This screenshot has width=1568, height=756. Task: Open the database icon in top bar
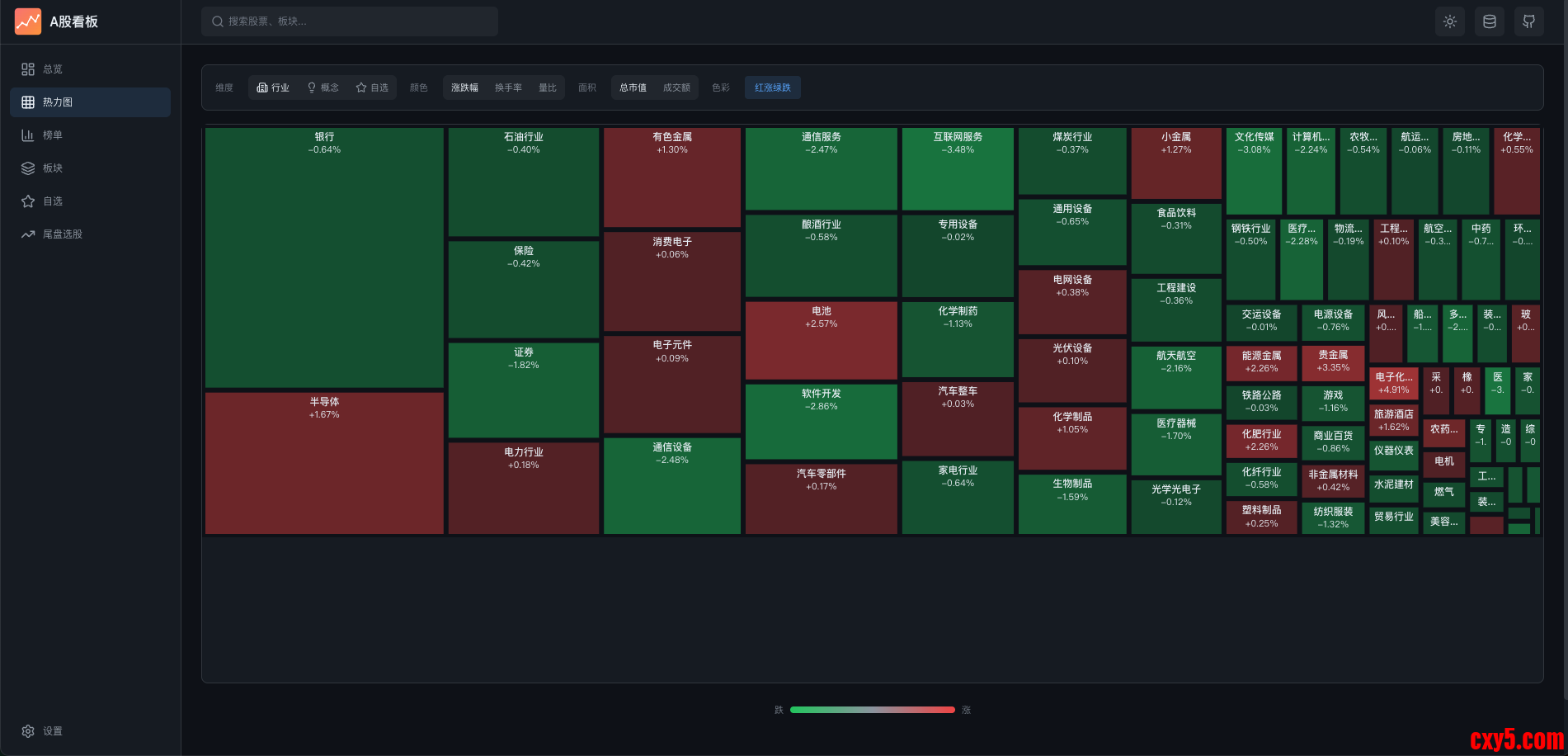pyautogui.click(x=1490, y=21)
